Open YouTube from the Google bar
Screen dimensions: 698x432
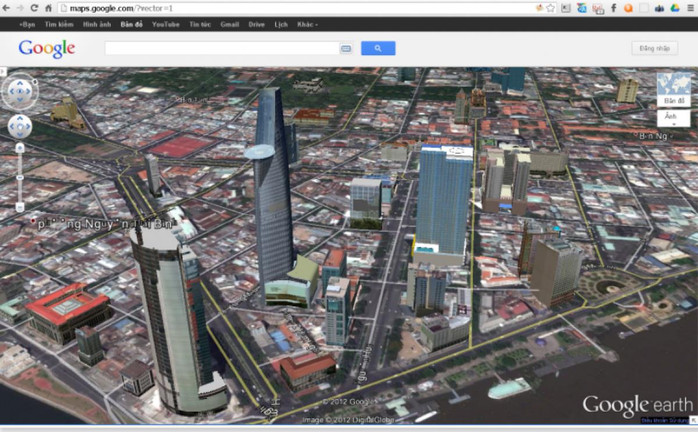coord(166,23)
